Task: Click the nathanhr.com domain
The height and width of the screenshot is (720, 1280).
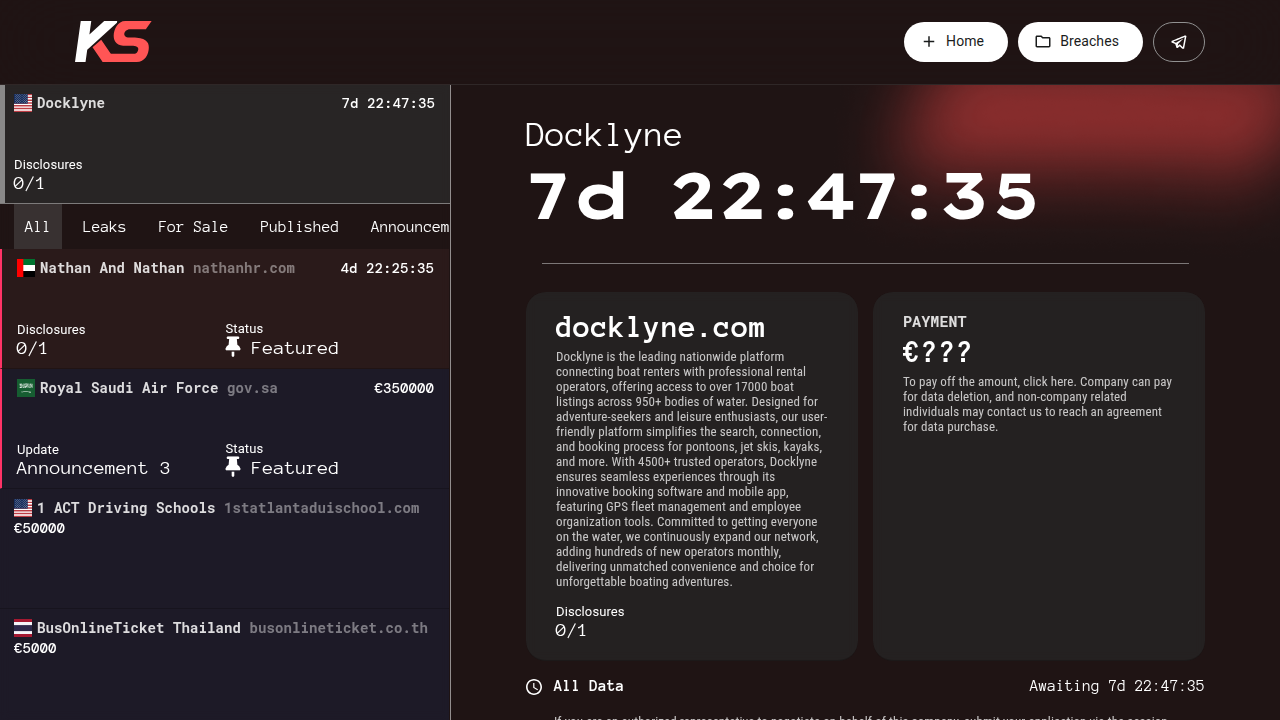Action: pyautogui.click(x=244, y=268)
